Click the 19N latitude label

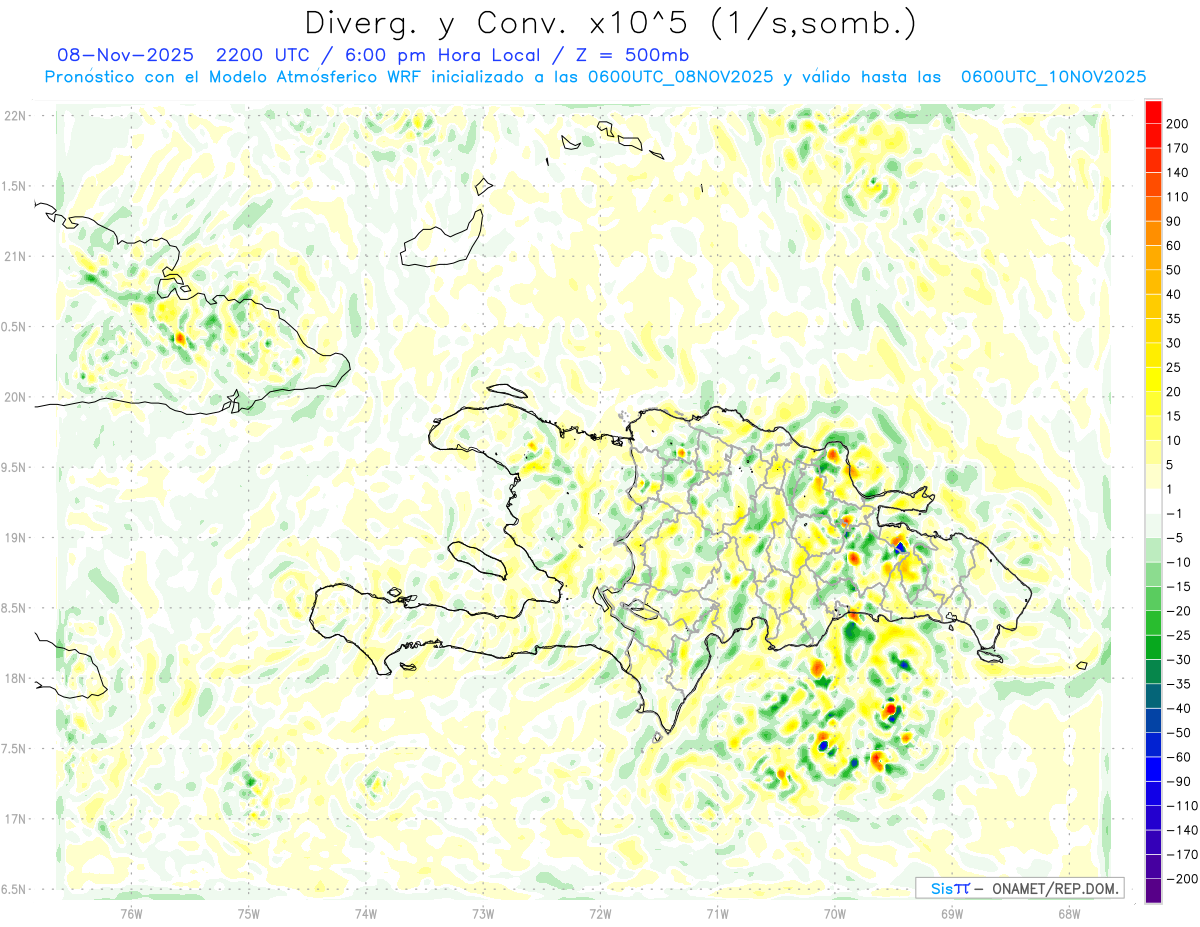click(16, 538)
